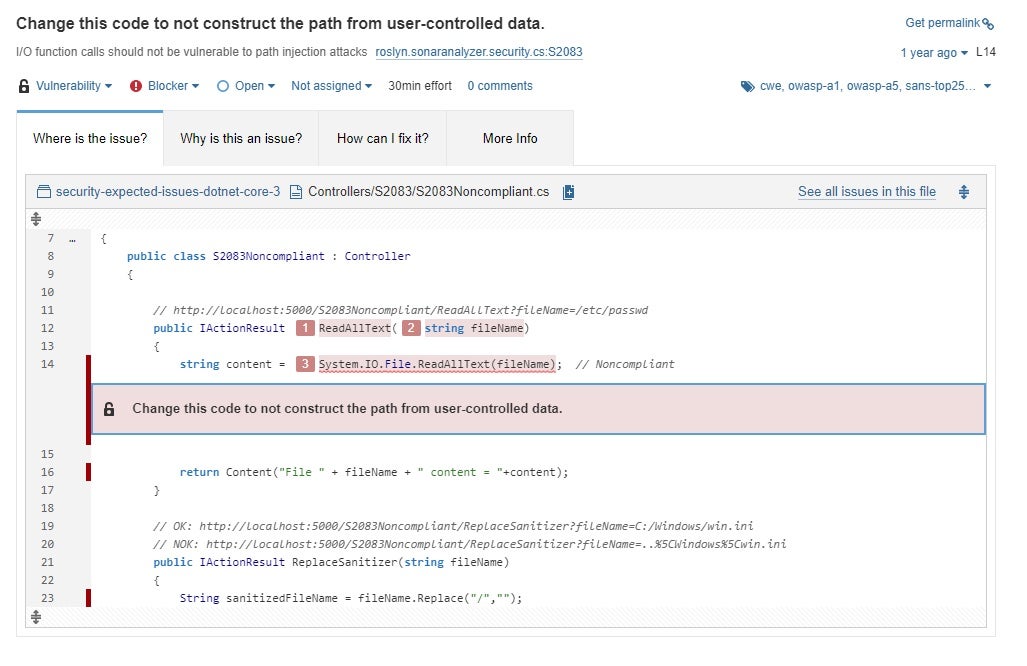Screen dimensions: 1027x666
Task: Open the Vulnerability type dropdown
Action: click(67, 86)
